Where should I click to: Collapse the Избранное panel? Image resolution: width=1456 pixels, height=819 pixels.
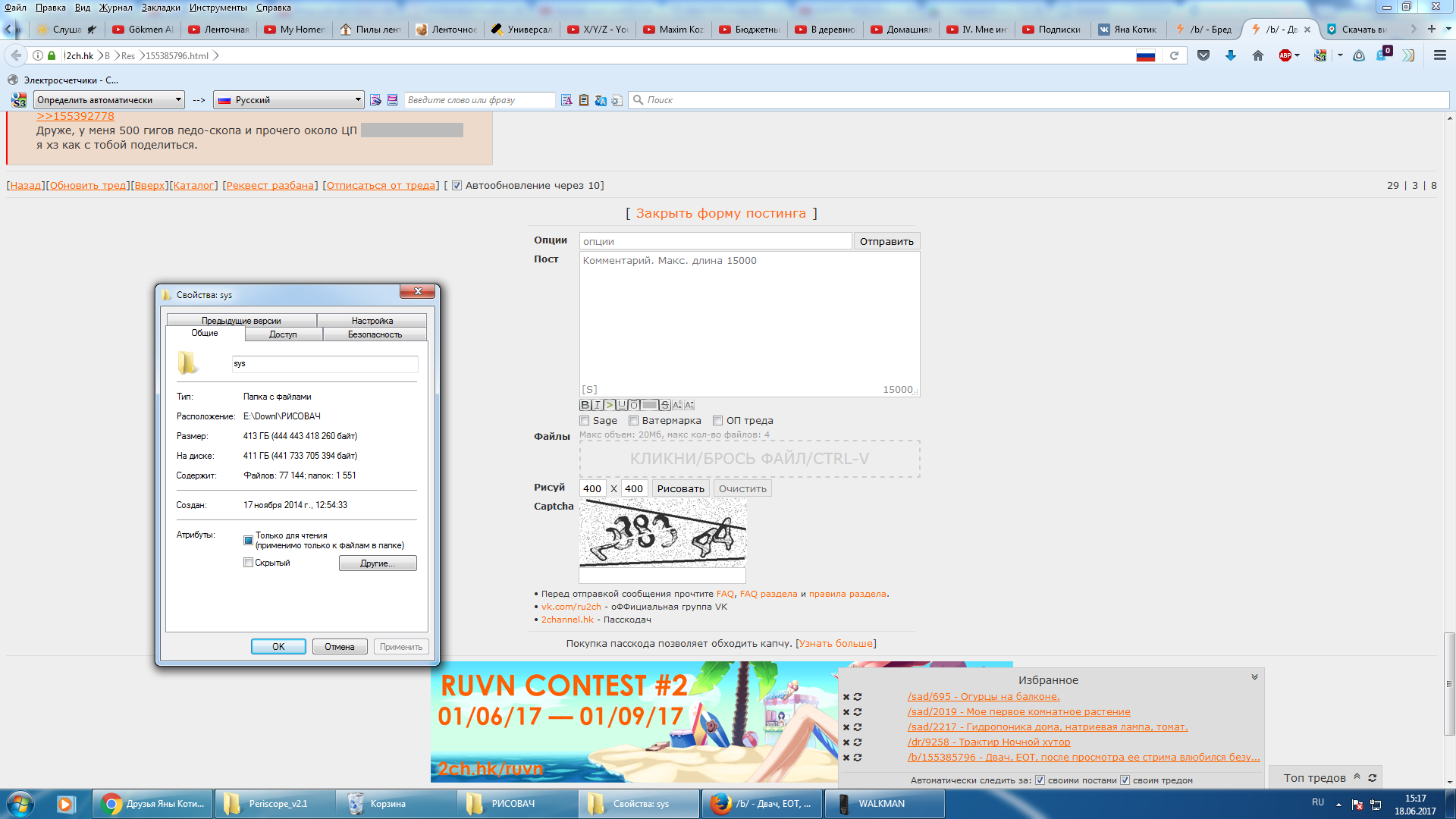coord(1254,677)
